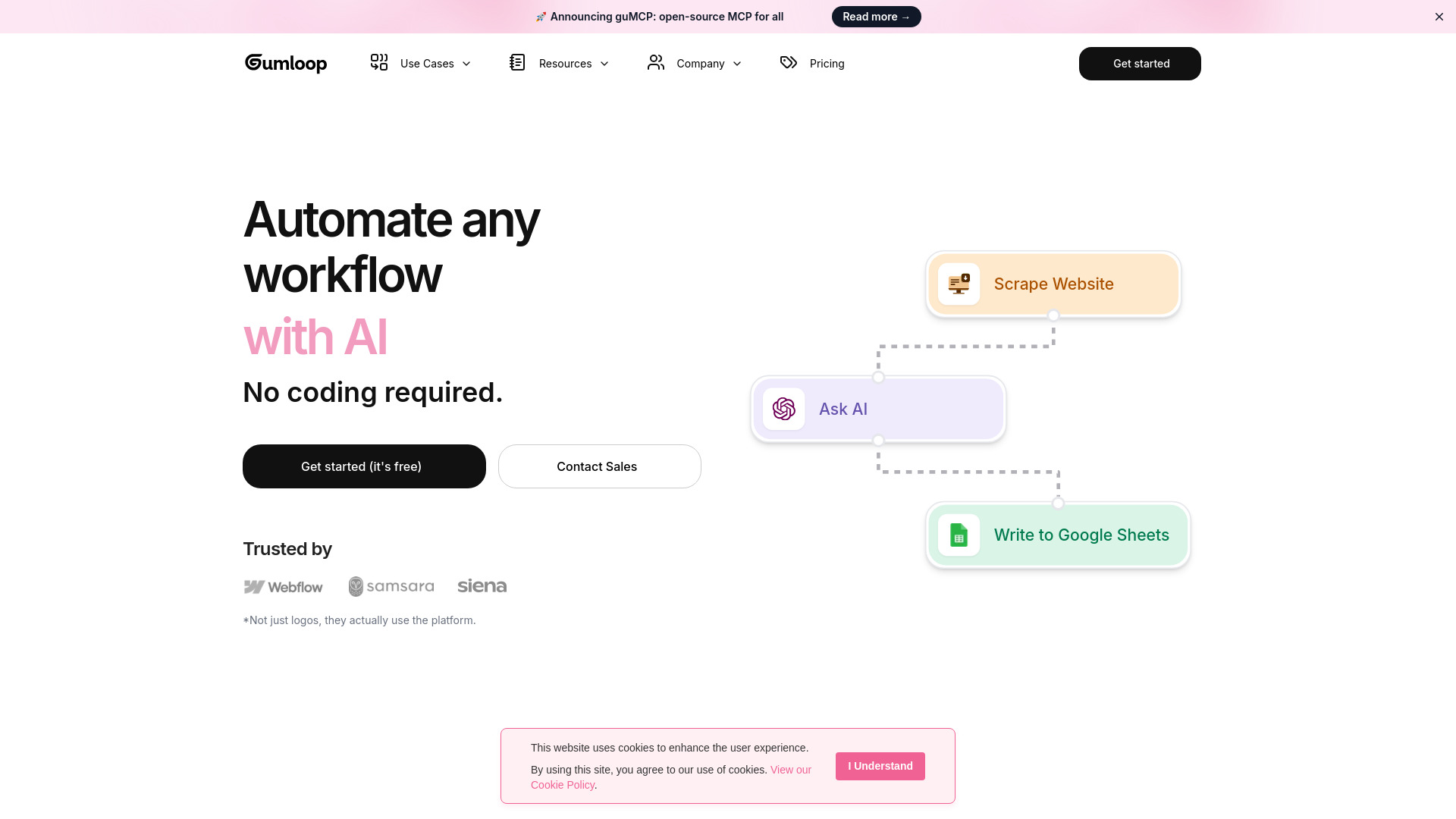Accept cookies with I Understand

click(880, 766)
